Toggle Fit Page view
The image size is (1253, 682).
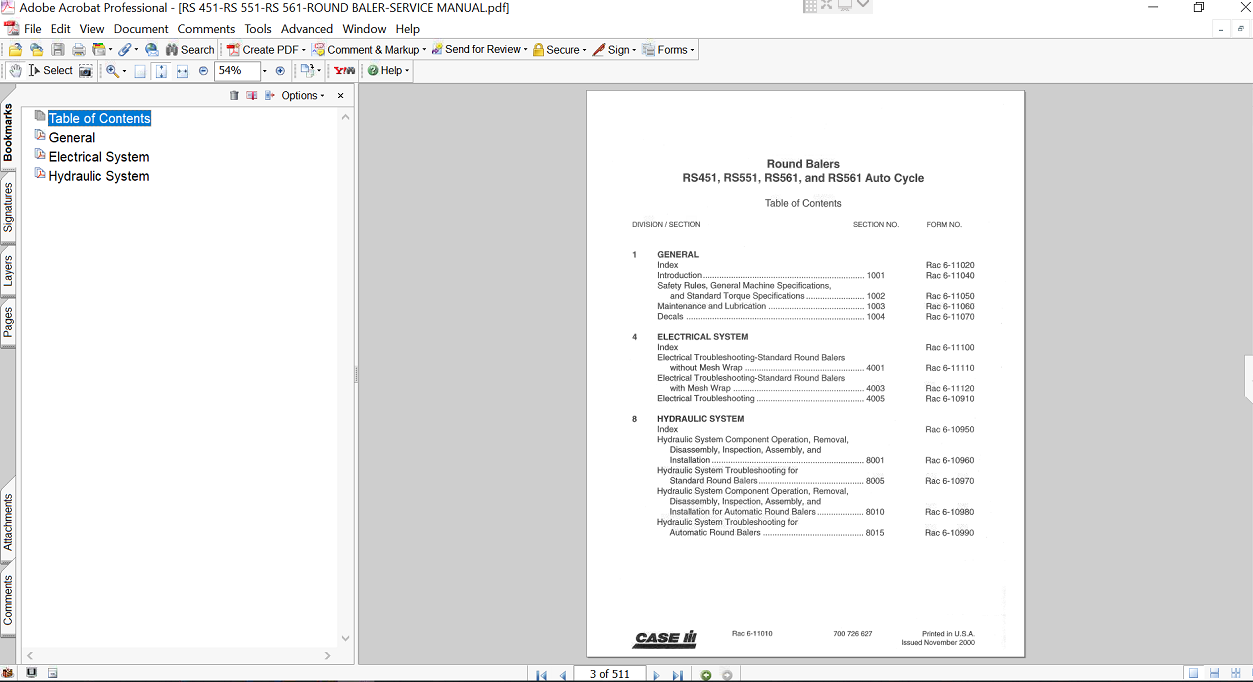pos(161,71)
